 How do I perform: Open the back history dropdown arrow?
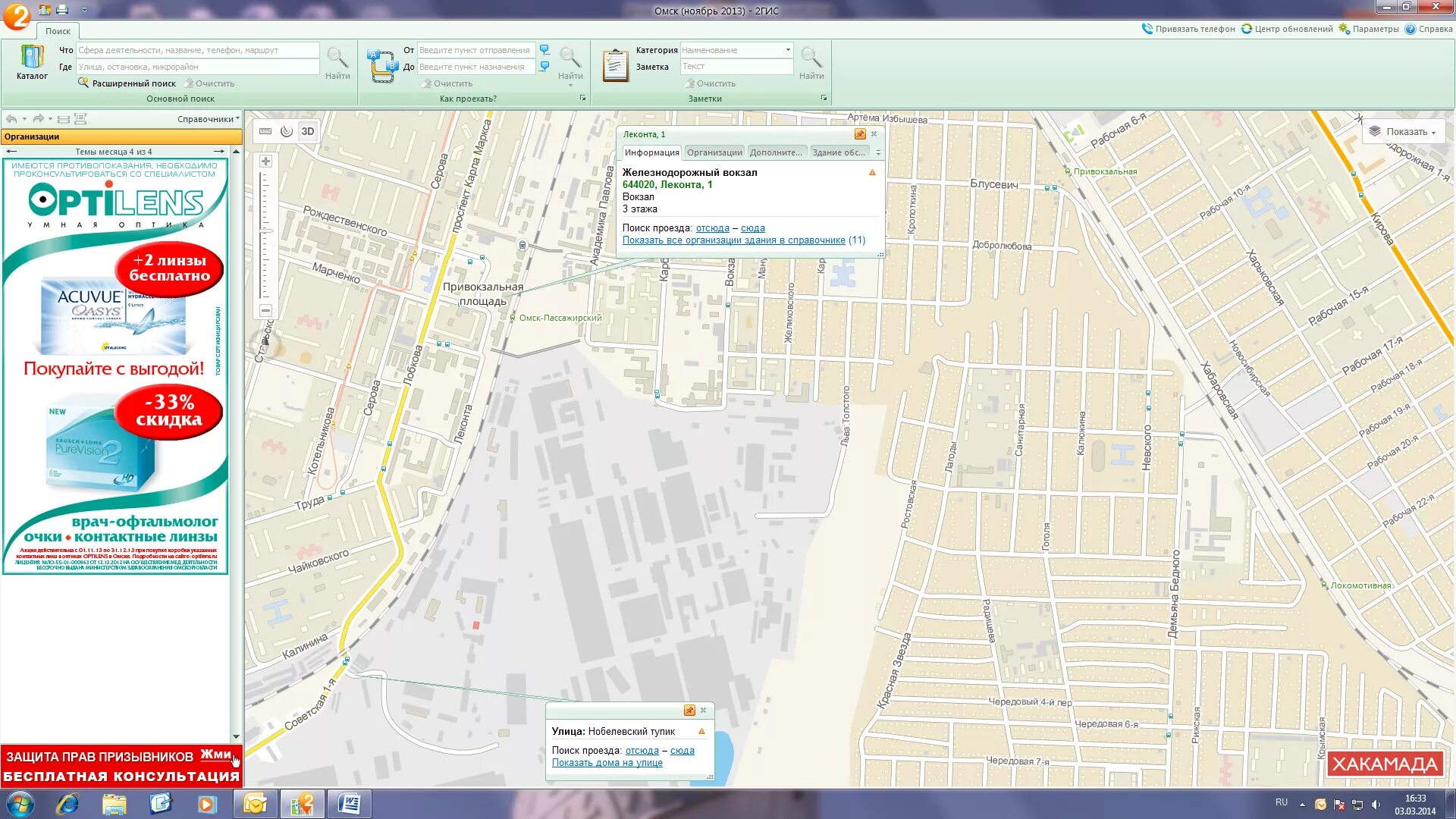pos(24,119)
